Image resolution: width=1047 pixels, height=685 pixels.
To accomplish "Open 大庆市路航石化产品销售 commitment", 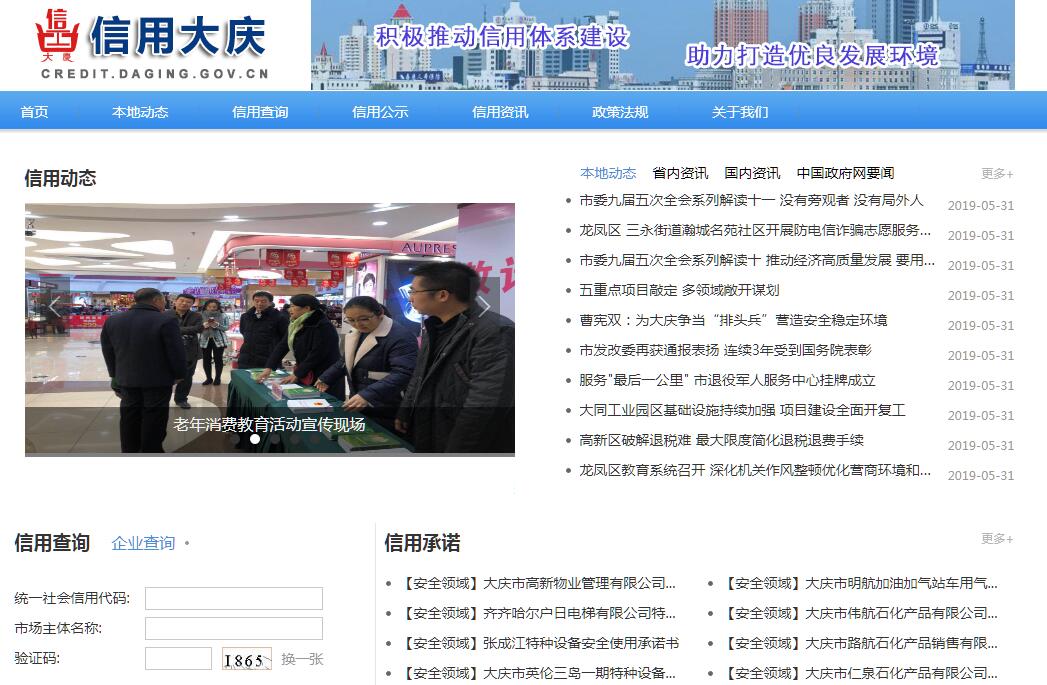I will pyautogui.click(x=861, y=643).
